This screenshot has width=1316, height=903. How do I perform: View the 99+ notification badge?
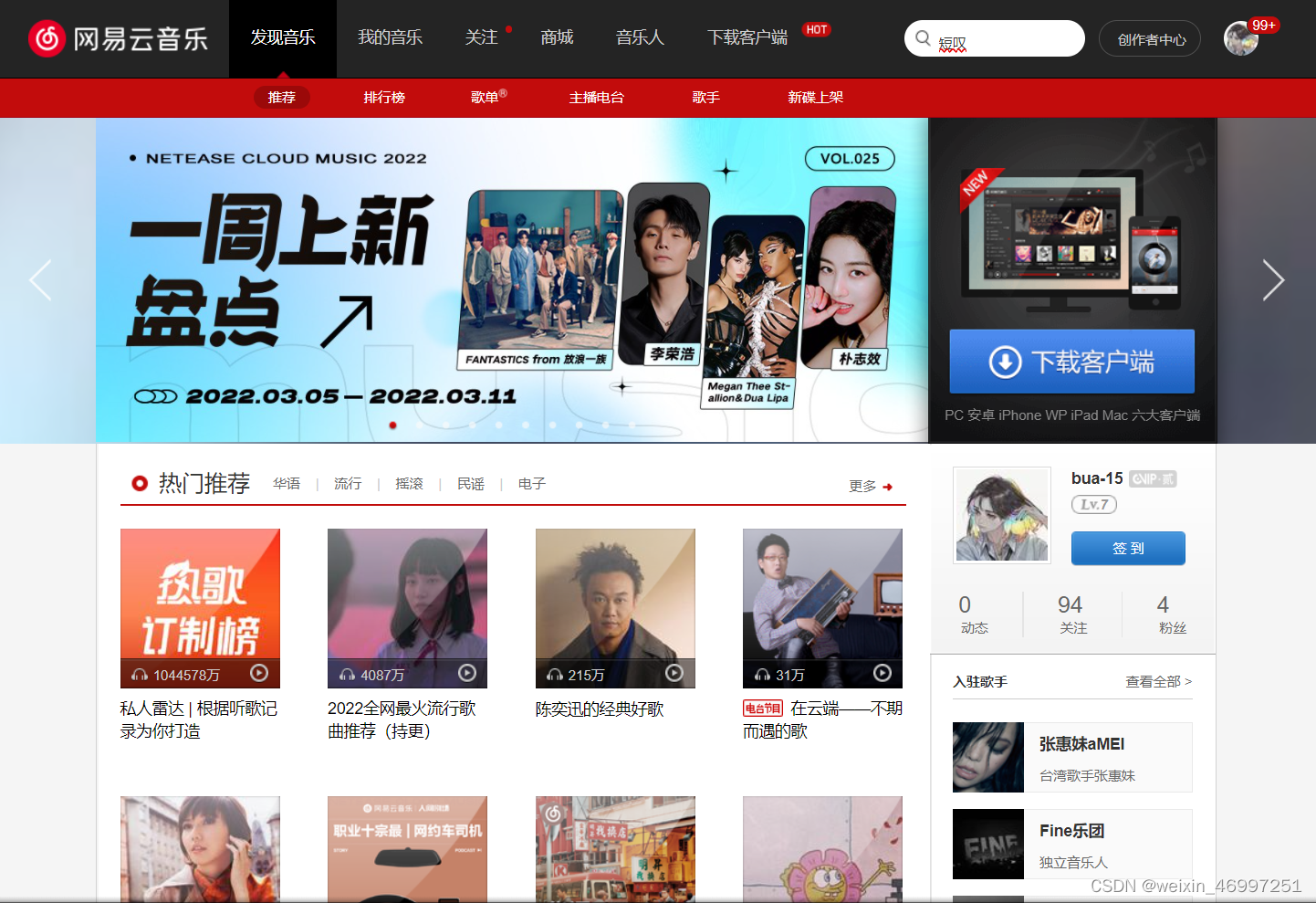pyautogui.click(x=1264, y=25)
